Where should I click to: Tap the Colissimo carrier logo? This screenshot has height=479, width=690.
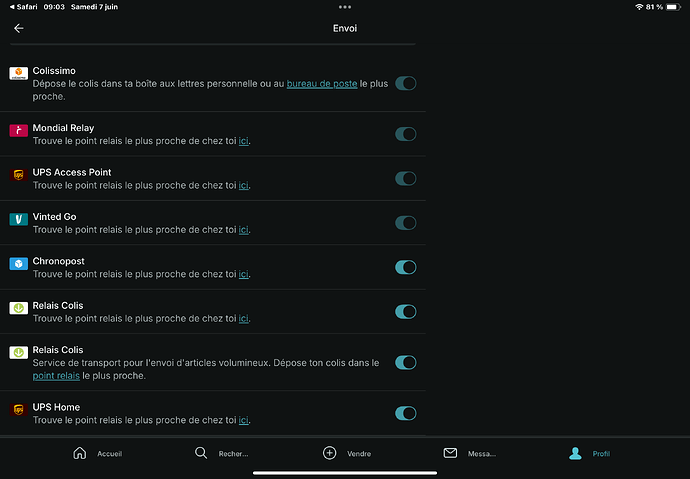[18, 73]
